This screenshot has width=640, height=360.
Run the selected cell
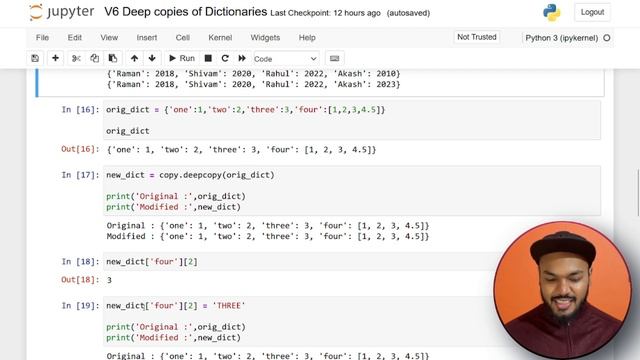click(182, 58)
